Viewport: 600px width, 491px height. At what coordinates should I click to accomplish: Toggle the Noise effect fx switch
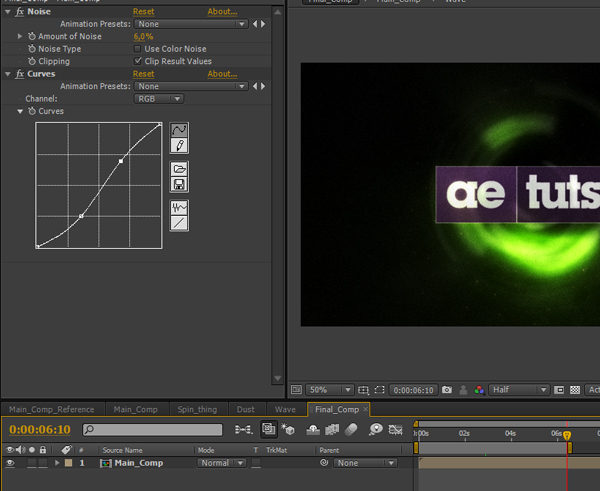pyautogui.click(x=20, y=11)
